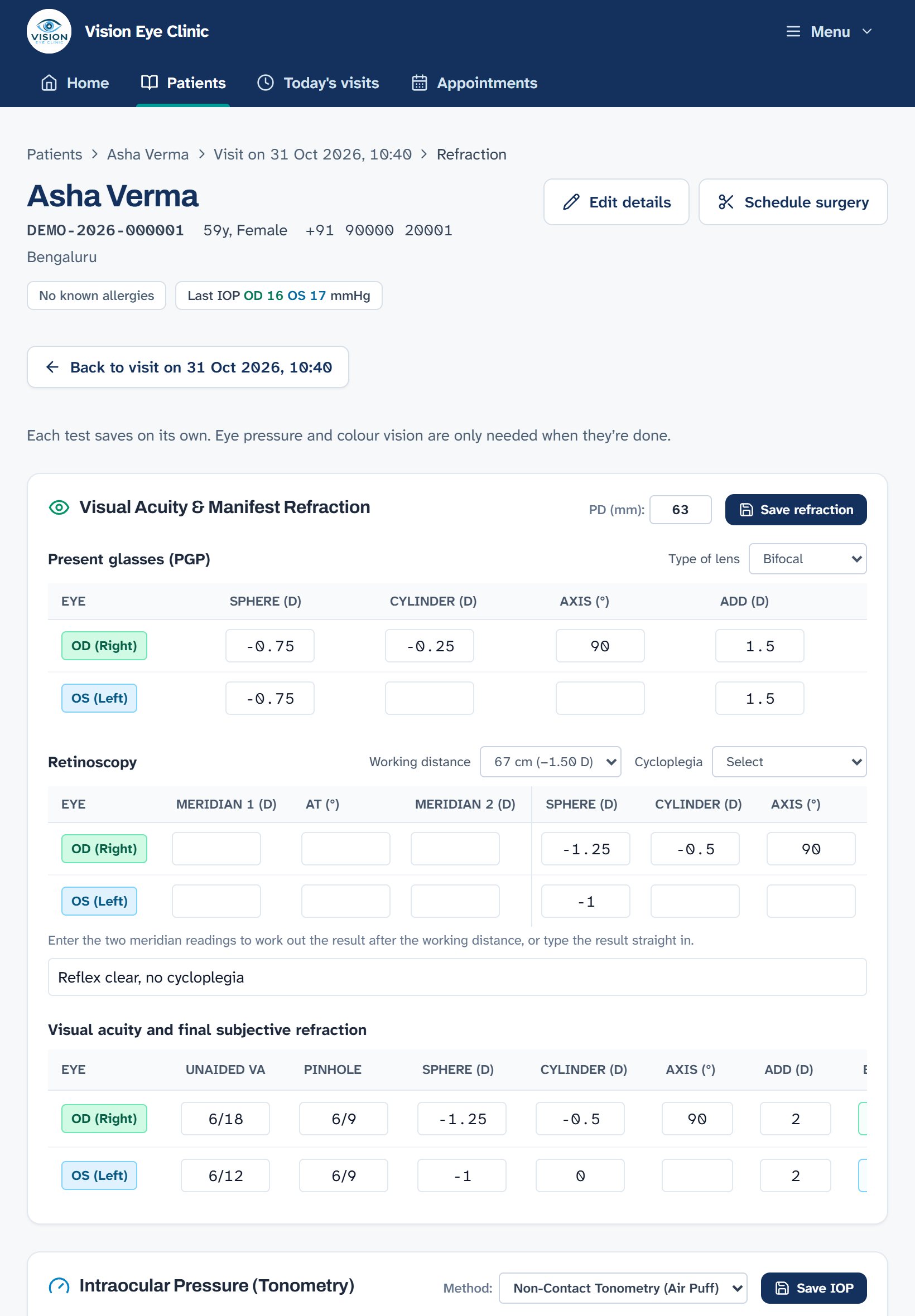Image resolution: width=915 pixels, height=1316 pixels.
Task: Click OD unaided VA field 6/18
Action: click(x=225, y=1119)
